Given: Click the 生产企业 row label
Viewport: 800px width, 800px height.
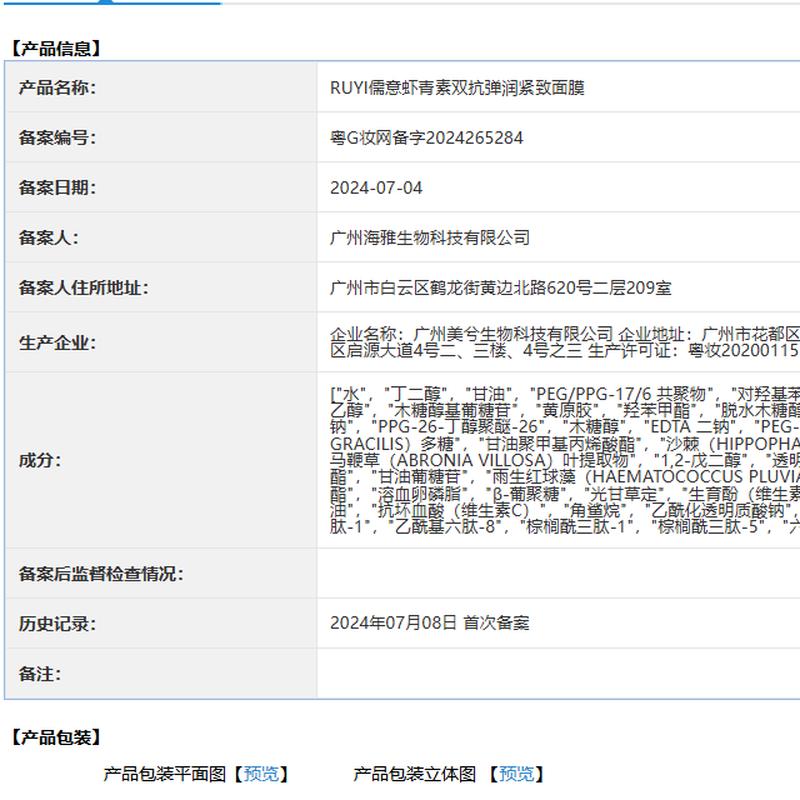Looking at the screenshot, I should tap(57, 343).
